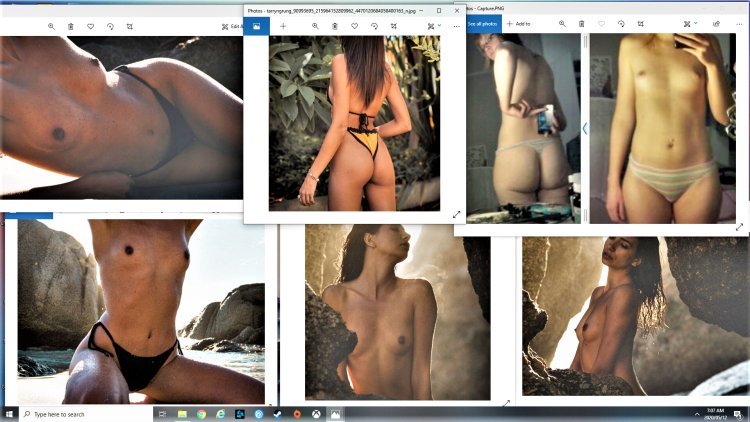Toggle the favorite heart in the left window
The width and height of the screenshot is (750, 422).
coord(91,26)
